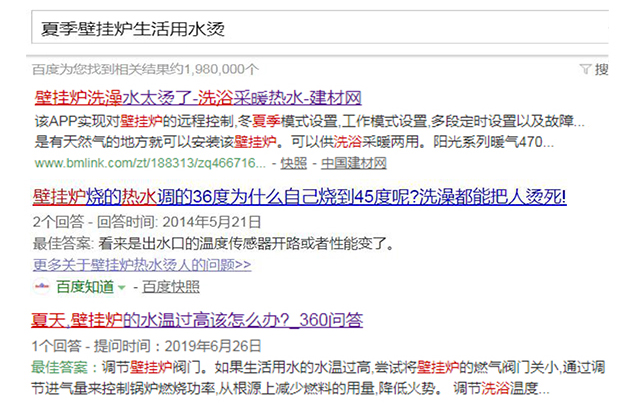Expand the dropdown arrow after bmlink URL

[x=273, y=163]
